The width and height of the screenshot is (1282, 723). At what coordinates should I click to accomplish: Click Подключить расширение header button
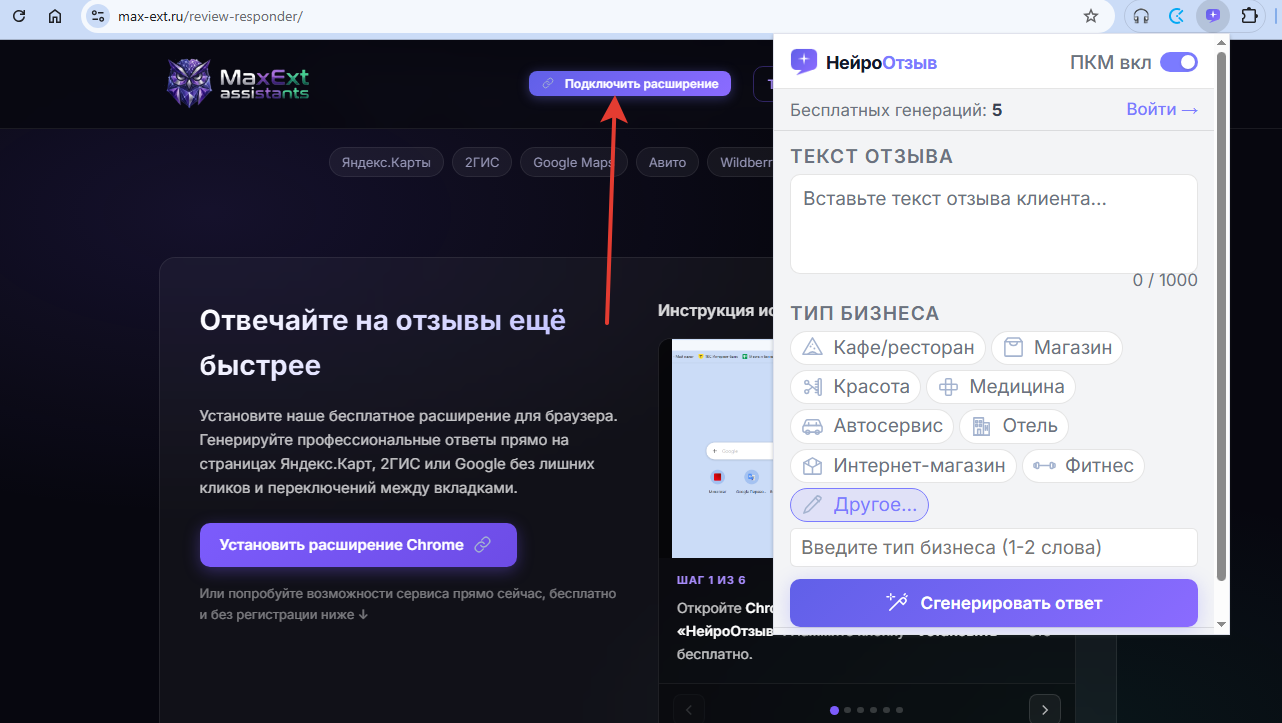[630, 84]
